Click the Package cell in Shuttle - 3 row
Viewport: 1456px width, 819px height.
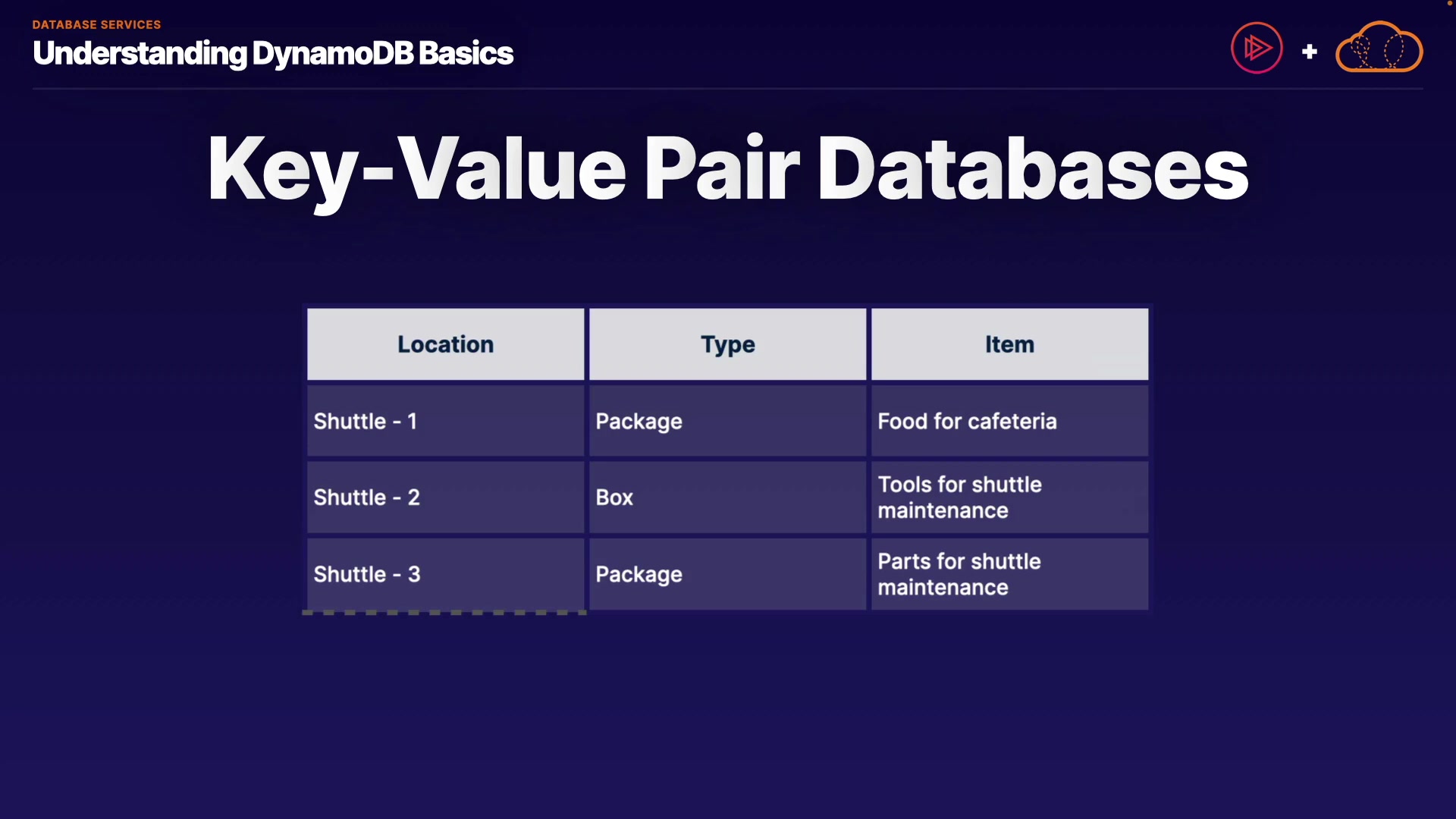pyautogui.click(x=727, y=574)
